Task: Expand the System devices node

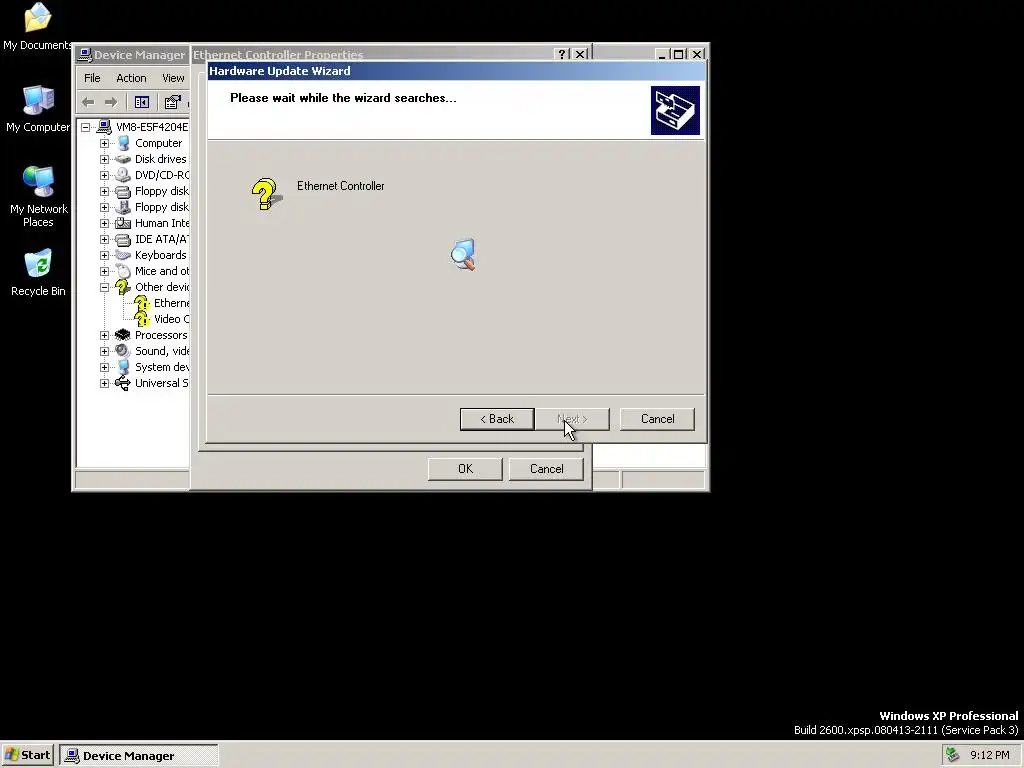Action: (104, 367)
